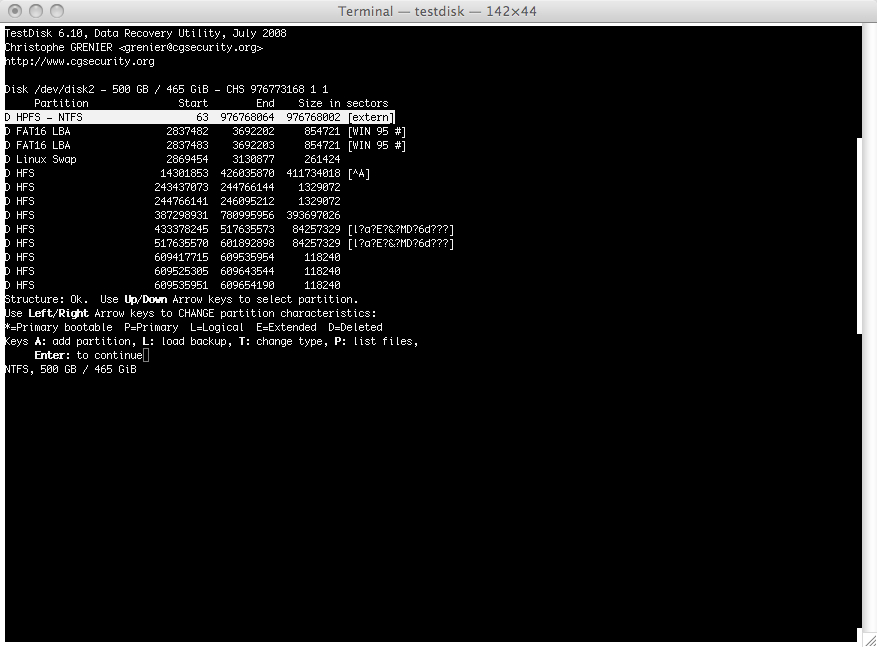Click the minimize window button
The height and width of the screenshot is (647, 877).
pyautogui.click(x=36, y=11)
